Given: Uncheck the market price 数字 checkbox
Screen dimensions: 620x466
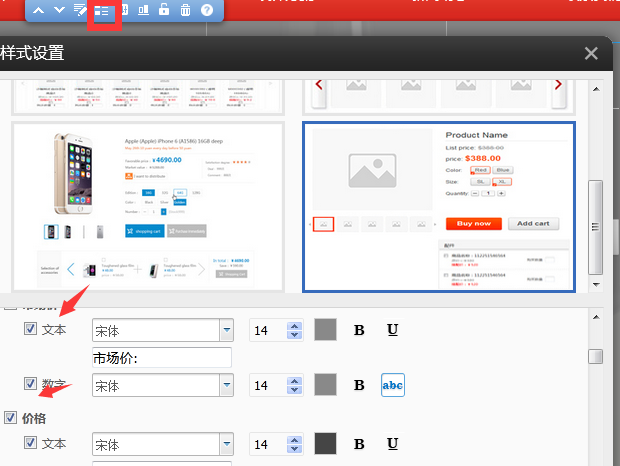Looking at the screenshot, I should 31,384.
